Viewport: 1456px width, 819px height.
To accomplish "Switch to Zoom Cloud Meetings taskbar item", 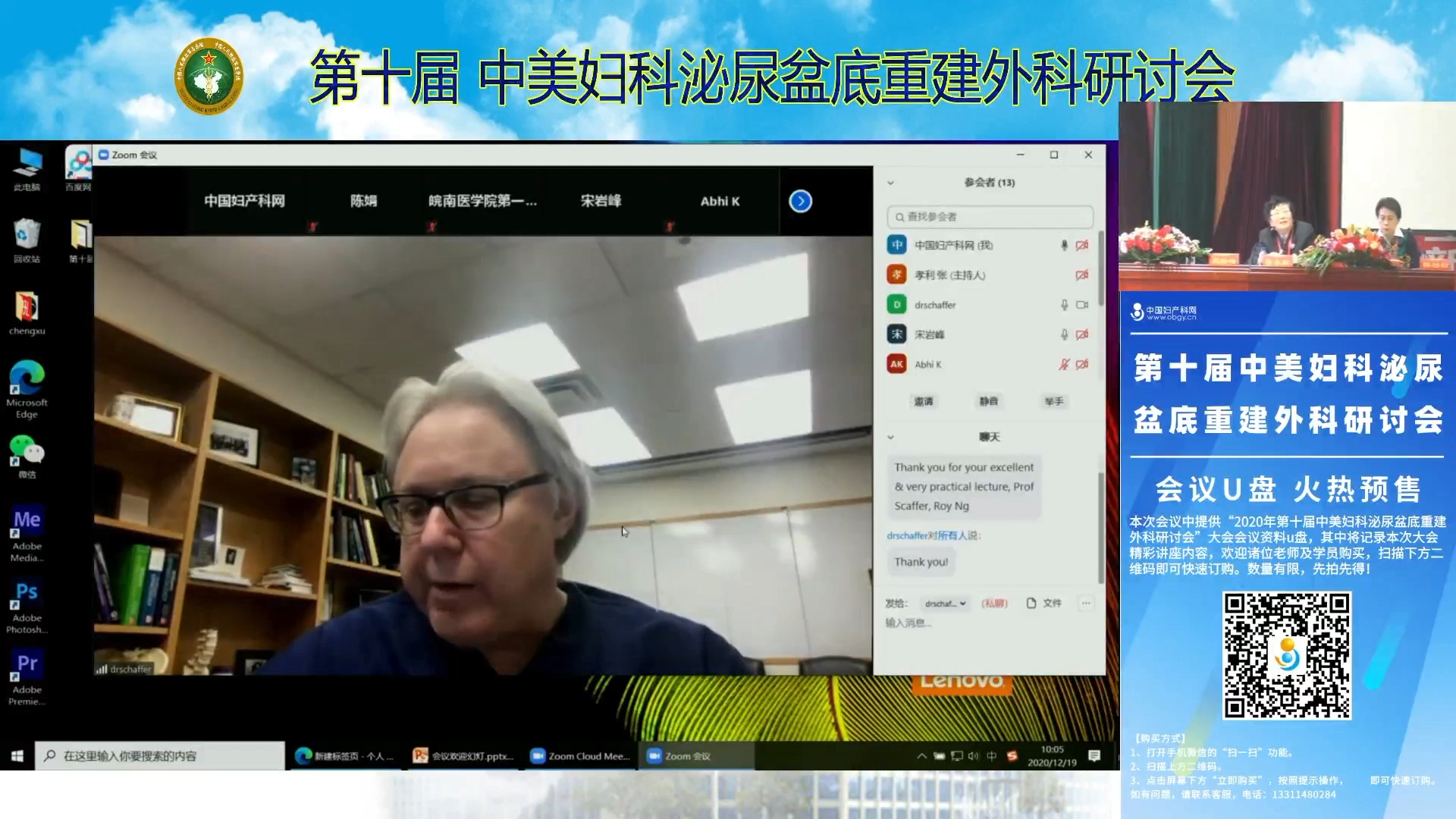I will 581,756.
